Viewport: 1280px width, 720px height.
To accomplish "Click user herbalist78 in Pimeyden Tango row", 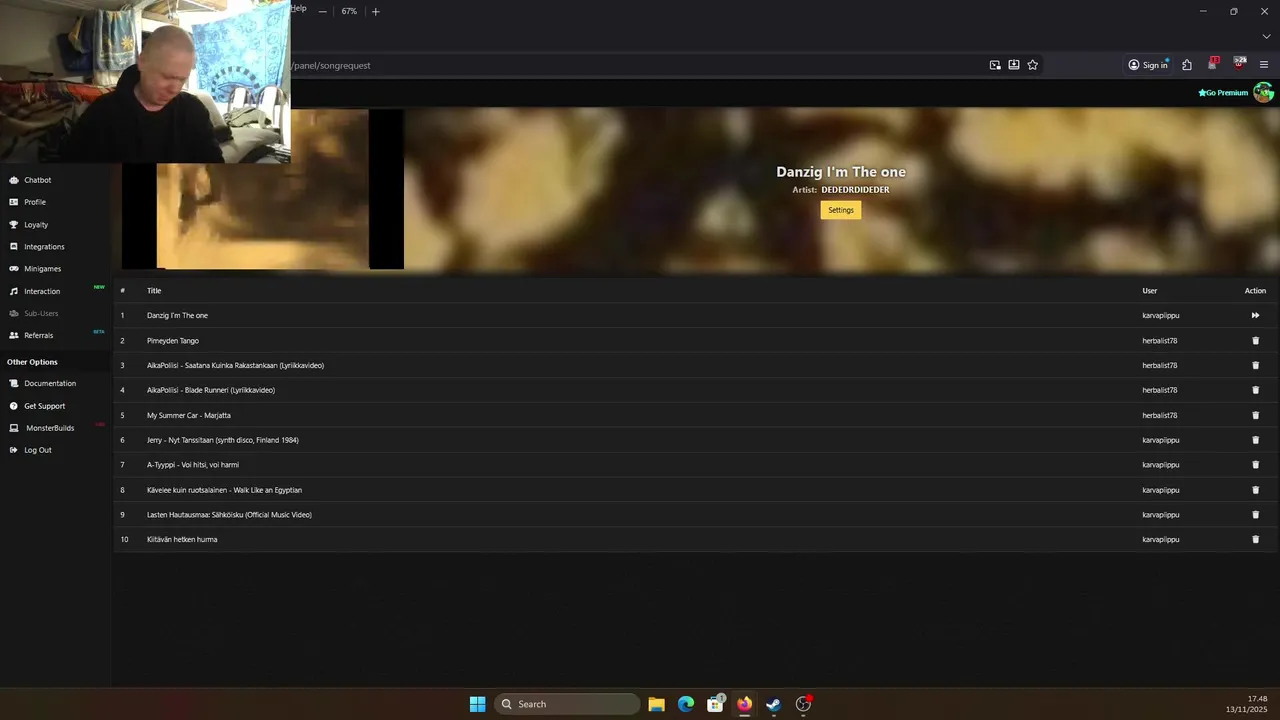I will [1160, 340].
